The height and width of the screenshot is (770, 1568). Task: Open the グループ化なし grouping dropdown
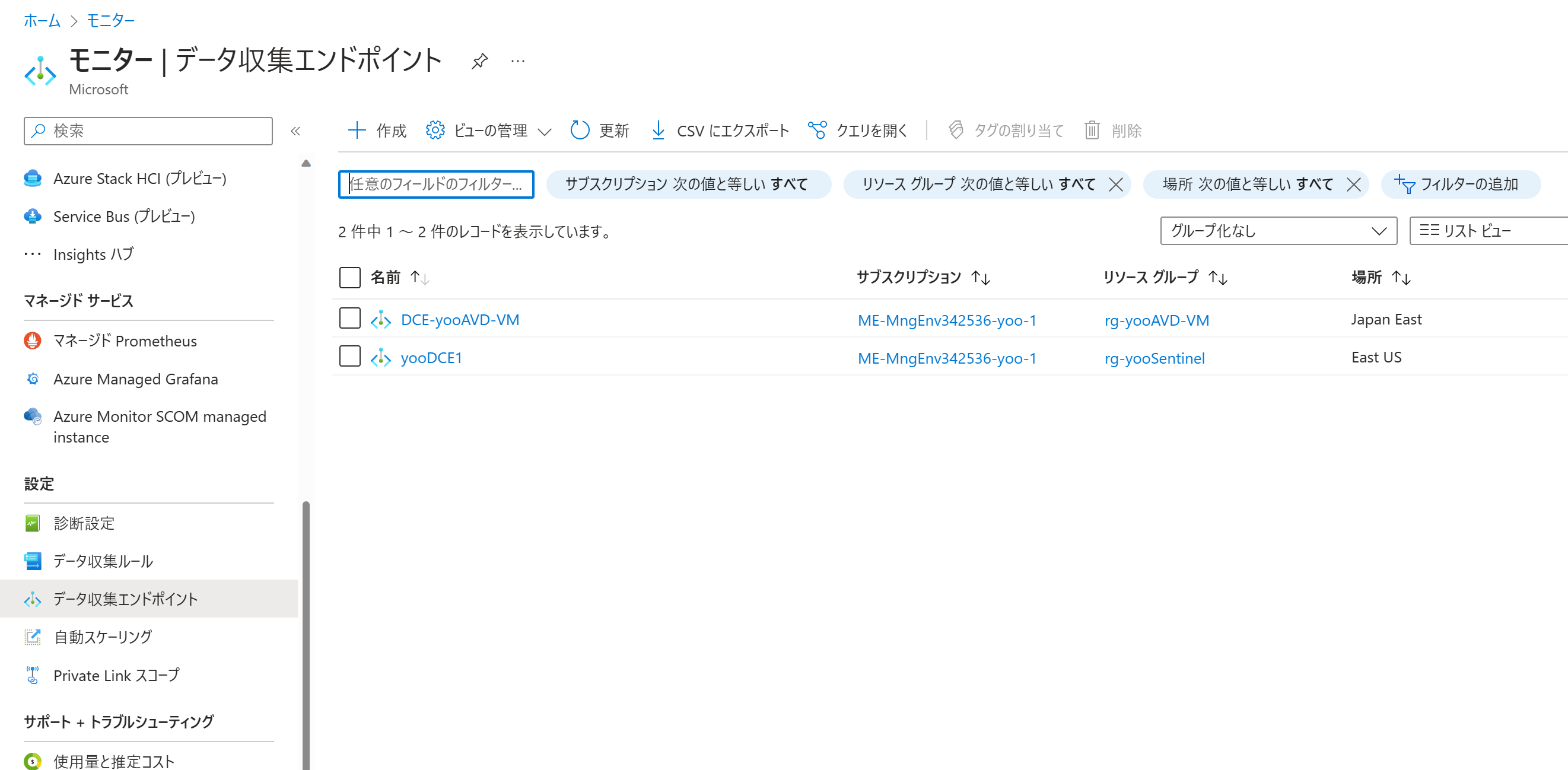pyautogui.click(x=1277, y=231)
